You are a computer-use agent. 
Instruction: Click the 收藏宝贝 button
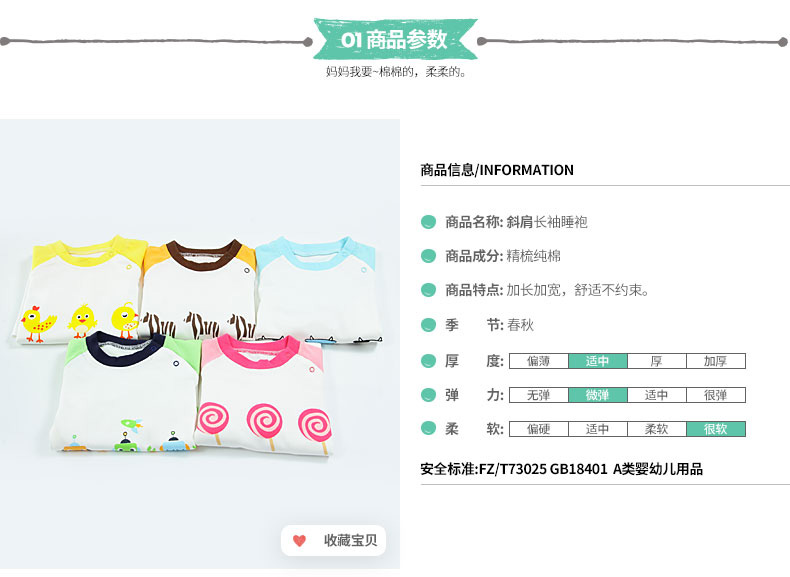(334, 541)
